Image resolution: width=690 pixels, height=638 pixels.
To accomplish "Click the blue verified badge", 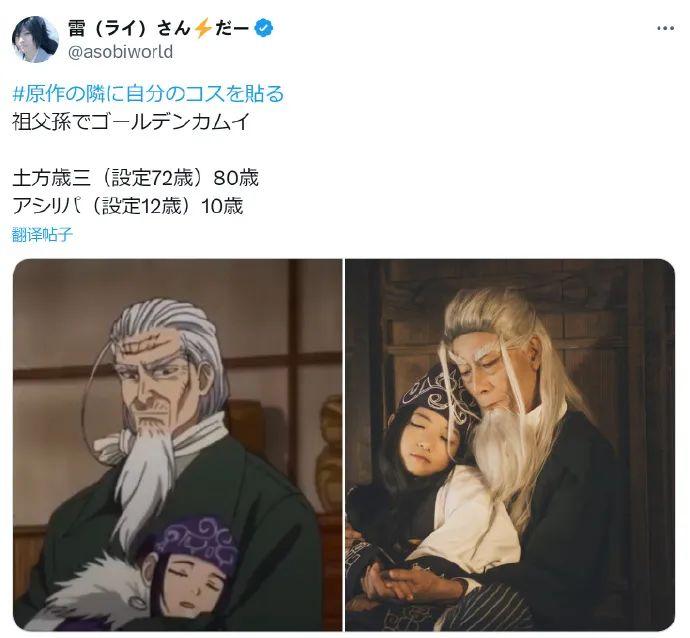I will [x=264, y=29].
